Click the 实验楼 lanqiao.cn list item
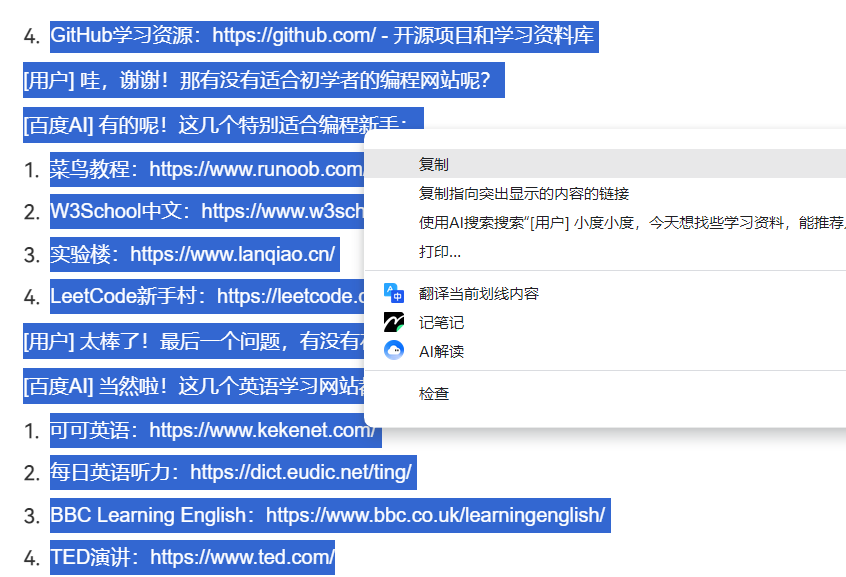846x577 pixels. click(195, 254)
